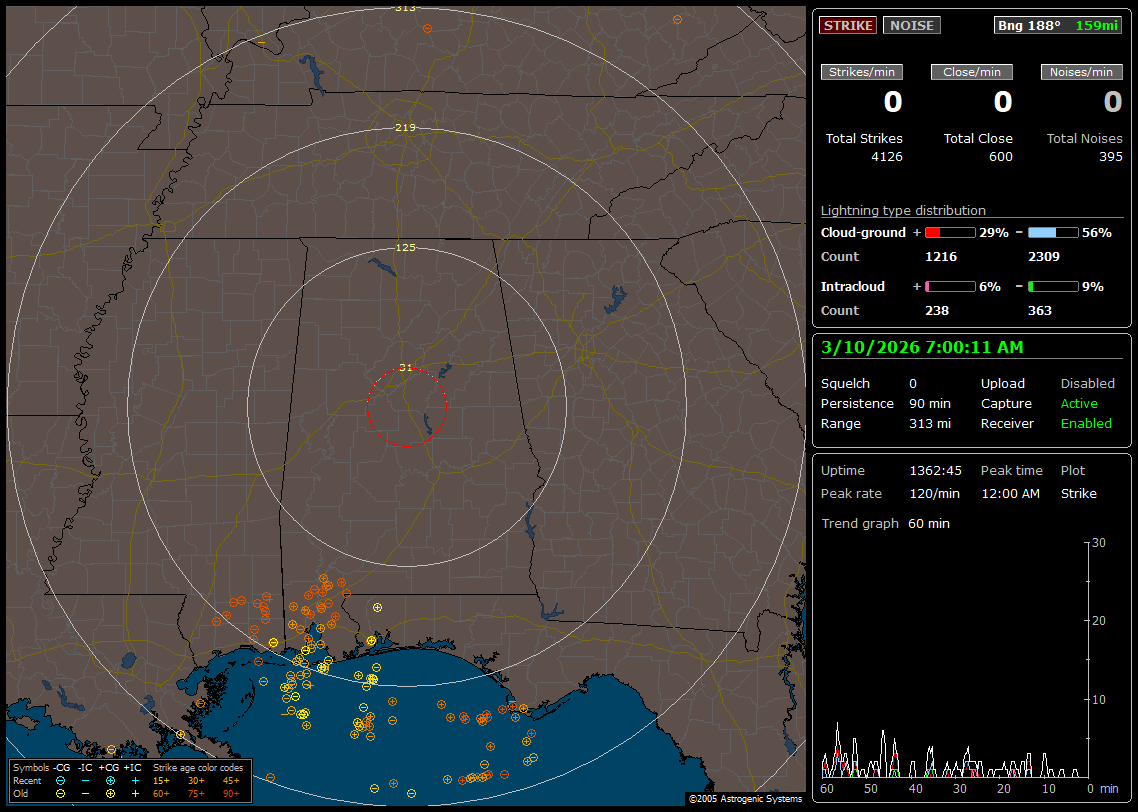Click the recent positive cloud-ground legend symbol
The image size is (1138, 812).
coord(110,780)
